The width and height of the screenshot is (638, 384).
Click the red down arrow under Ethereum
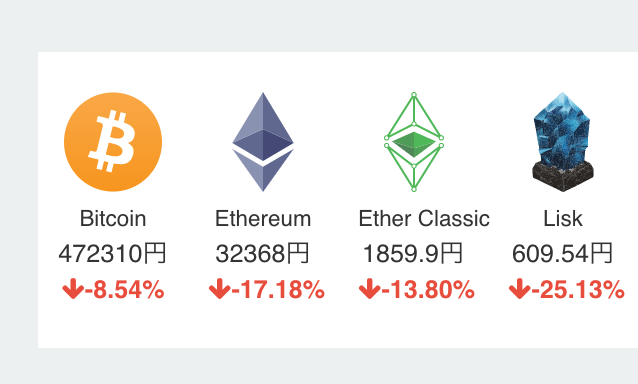click(220, 289)
